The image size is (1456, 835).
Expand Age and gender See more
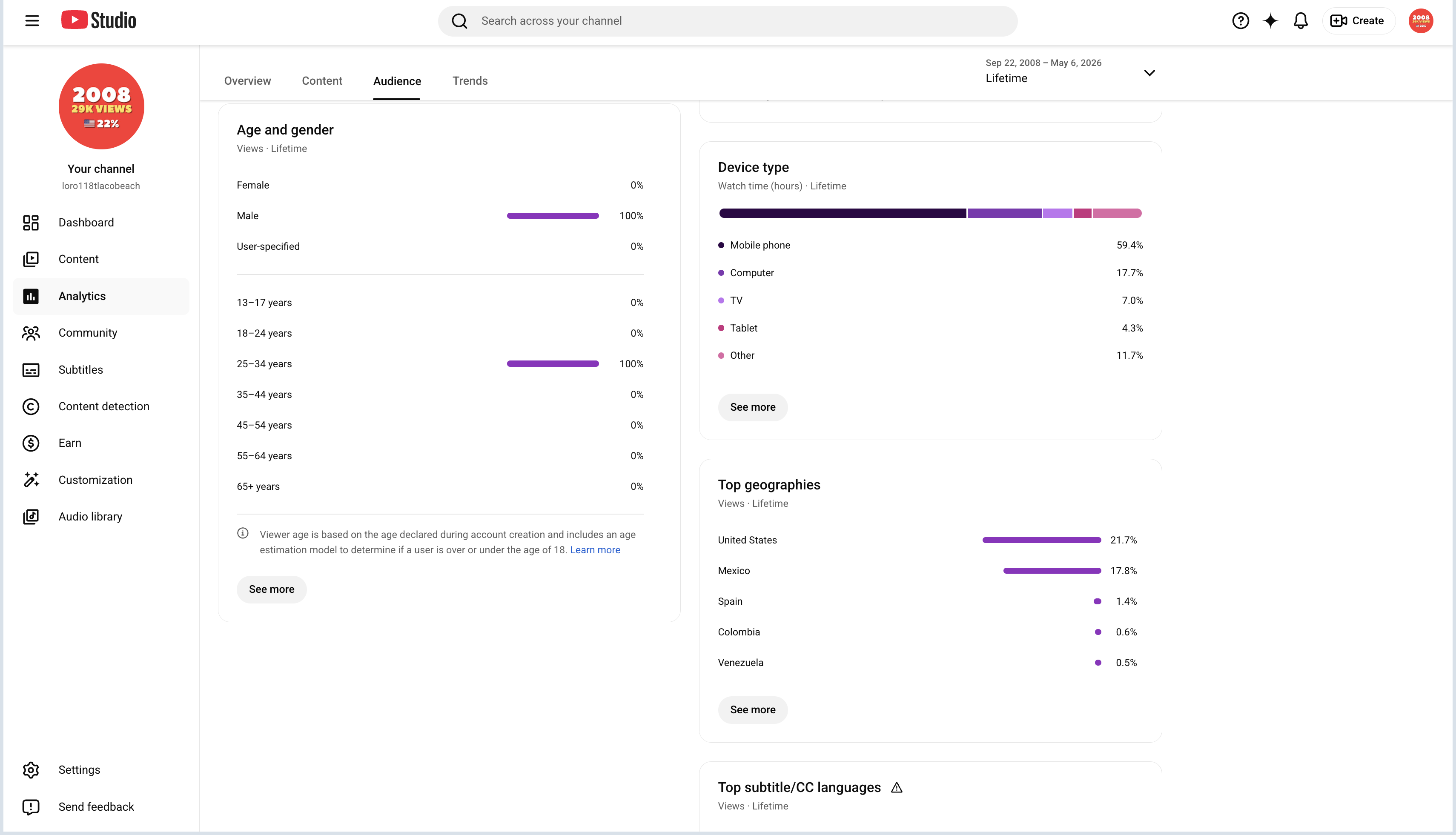(x=271, y=589)
